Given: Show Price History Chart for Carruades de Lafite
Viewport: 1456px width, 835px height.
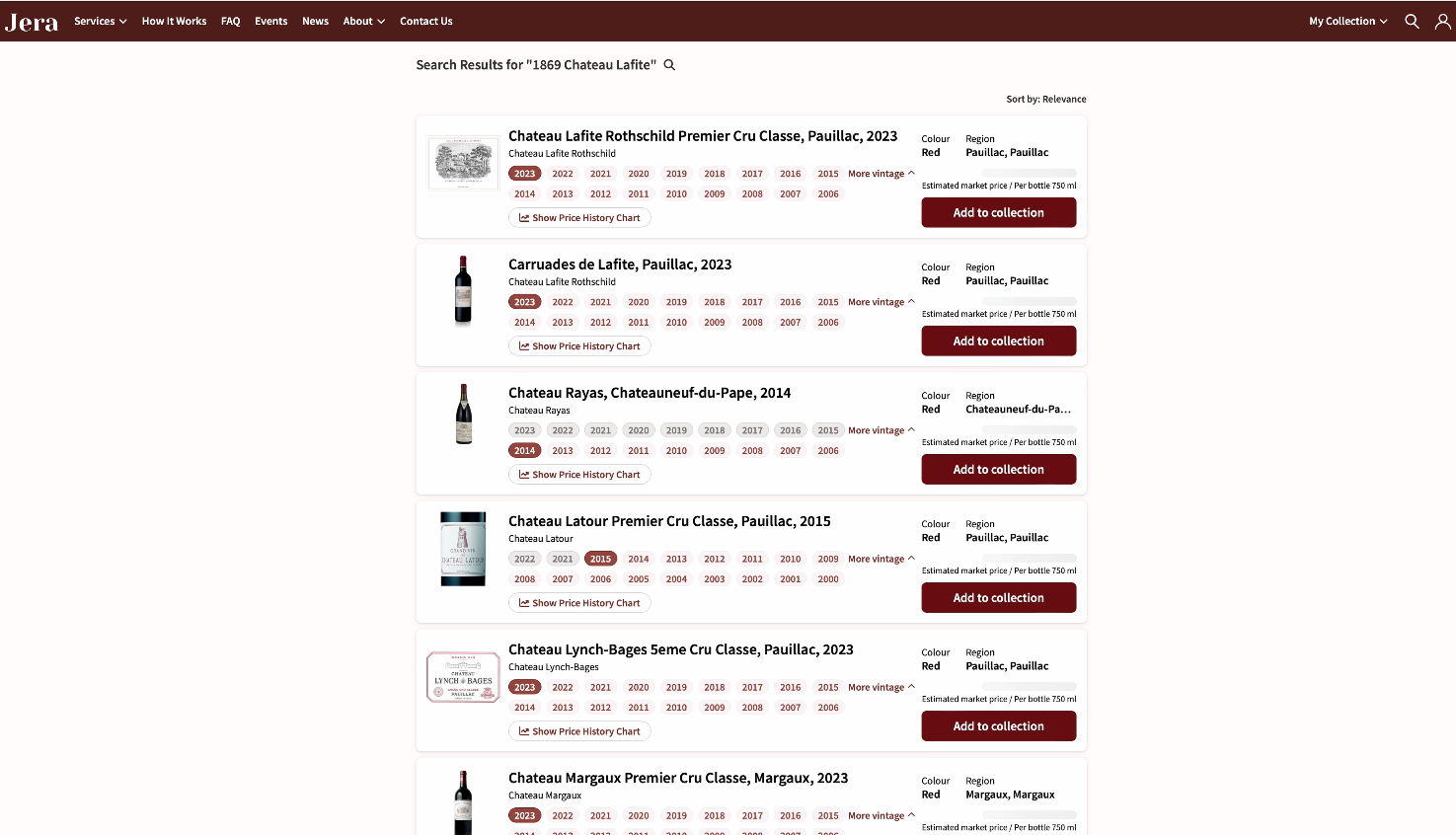Looking at the screenshot, I should coord(579,346).
